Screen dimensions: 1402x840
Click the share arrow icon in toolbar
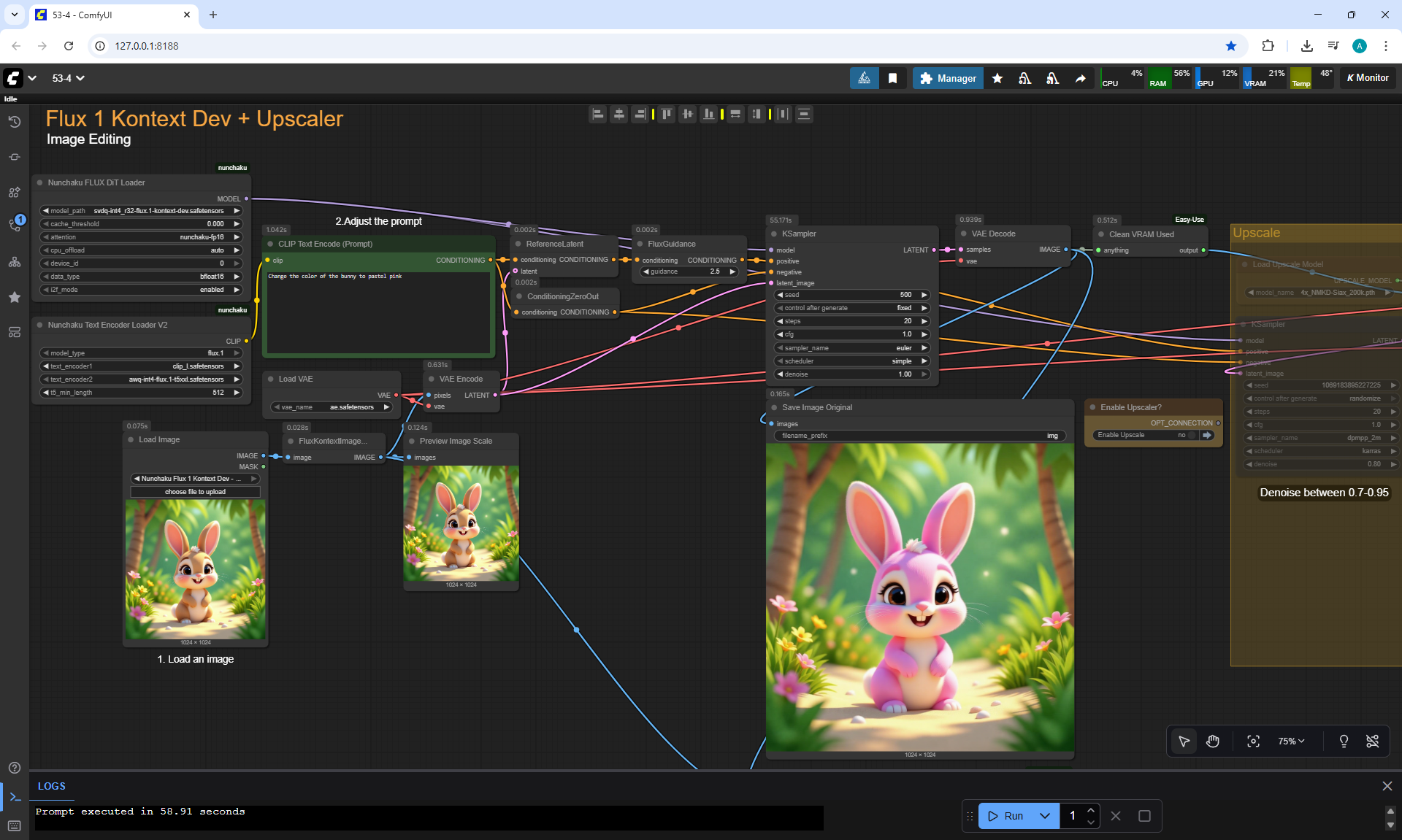tap(1080, 78)
